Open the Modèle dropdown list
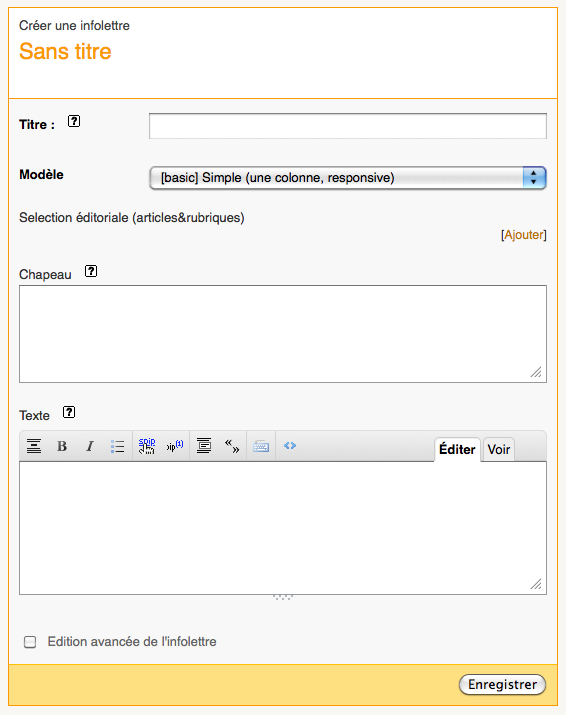 coord(348,178)
